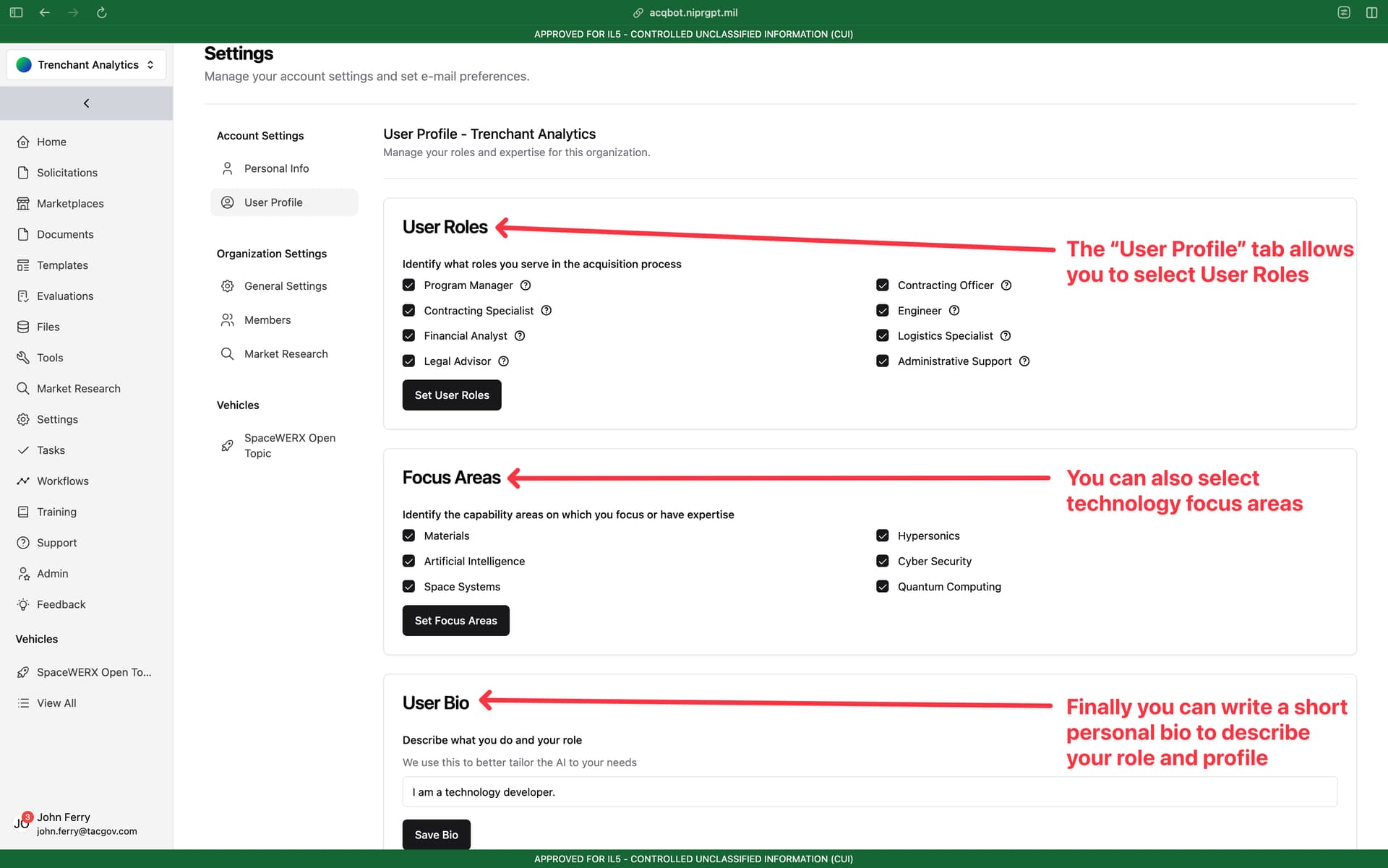Click help icon next to Contracting Specialist
The height and width of the screenshot is (868, 1388).
547,311
